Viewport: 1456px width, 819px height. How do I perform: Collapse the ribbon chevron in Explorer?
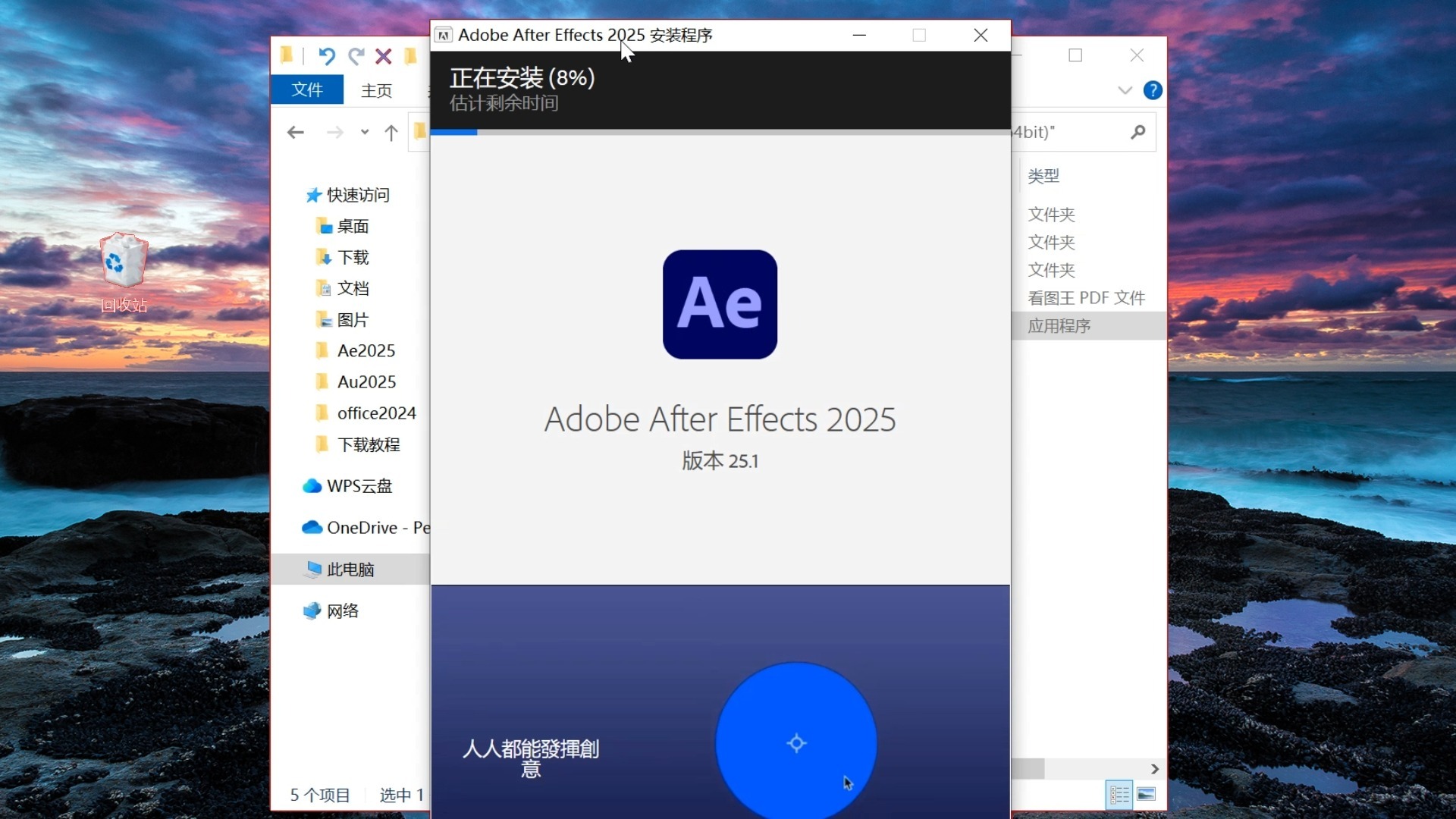click(x=1125, y=90)
